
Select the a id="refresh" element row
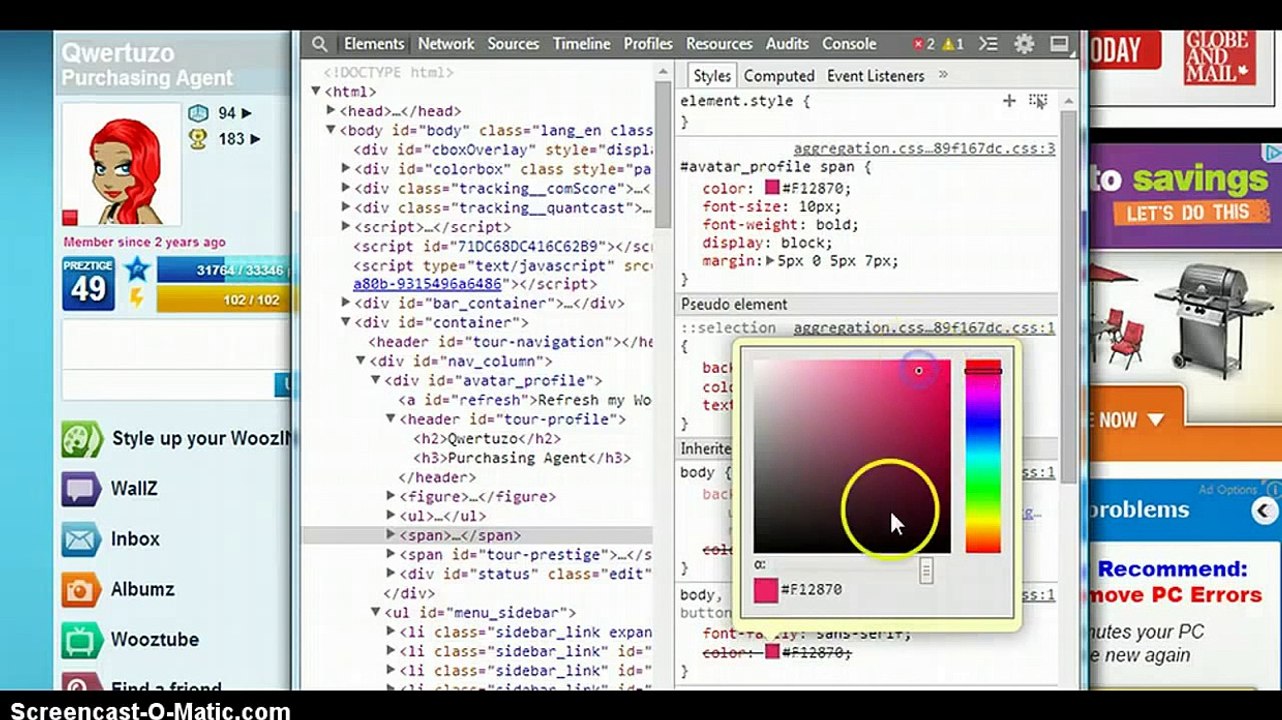click(524, 400)
